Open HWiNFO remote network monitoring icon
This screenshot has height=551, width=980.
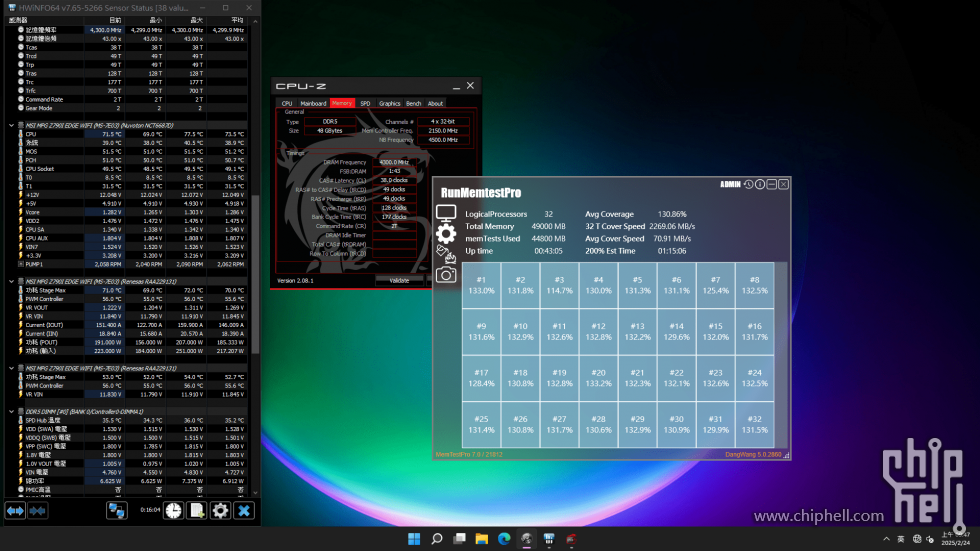pos(116,511)
